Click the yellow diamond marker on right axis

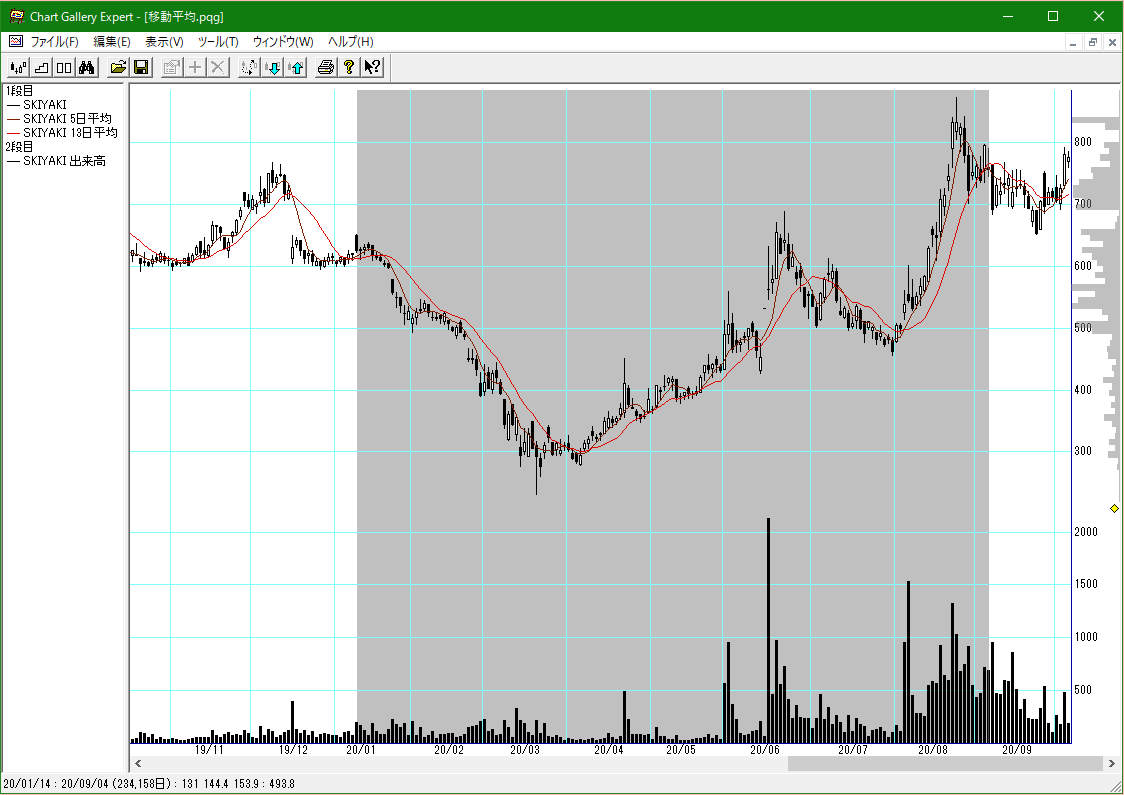(x=1114, y=508)
